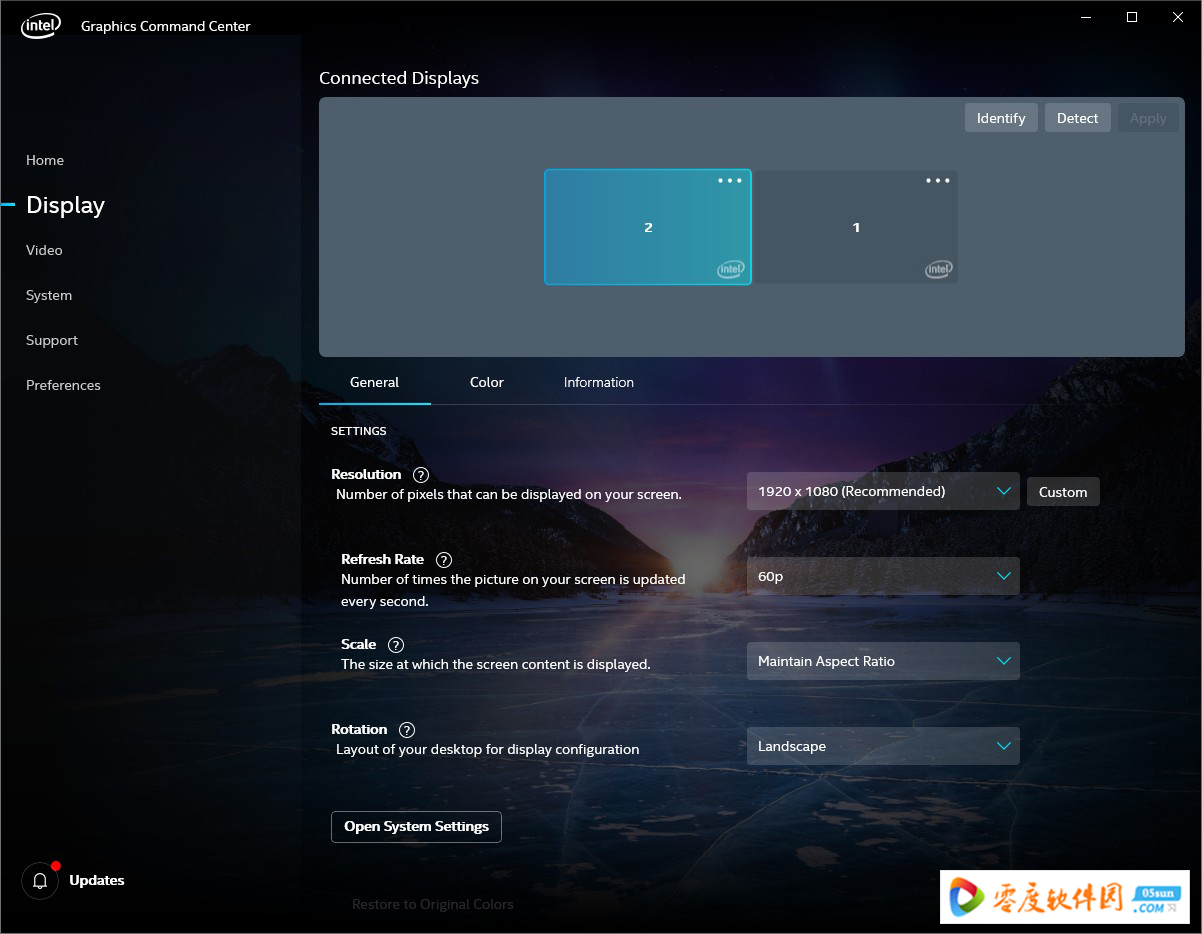Click the help icon next to Rotation
The image size is (1202, 934).
[x=406, y=729]
